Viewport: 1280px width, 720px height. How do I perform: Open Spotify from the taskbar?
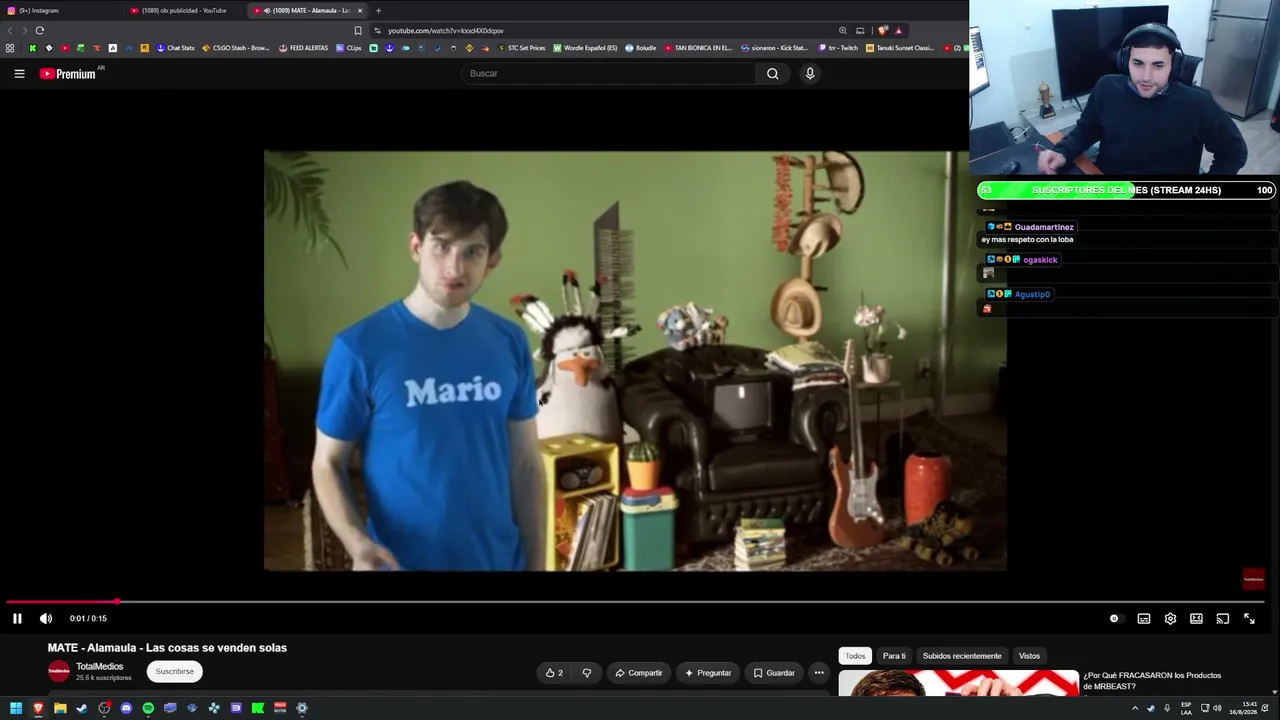[148, 708]
